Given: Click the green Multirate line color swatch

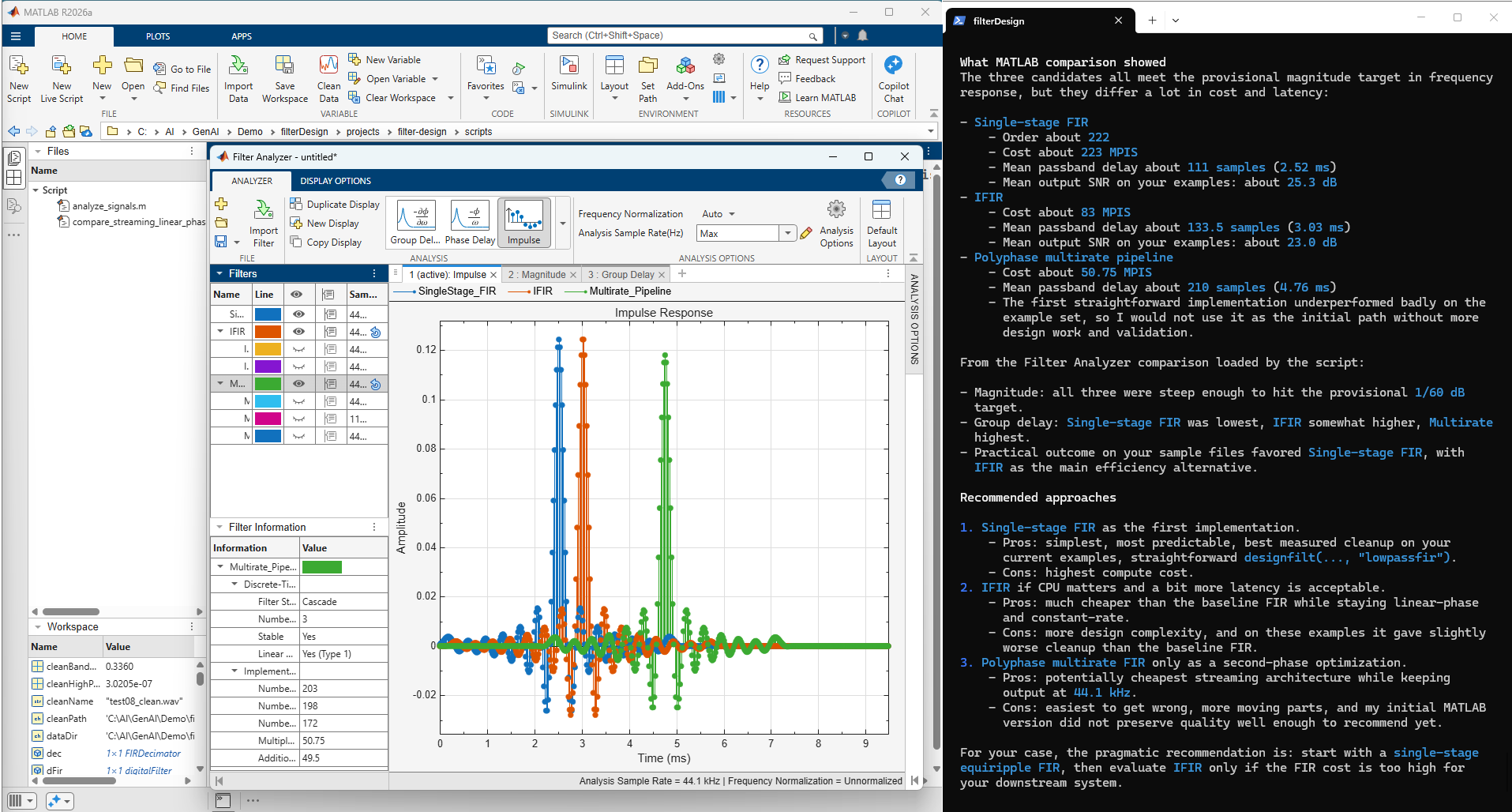Looking at the screenshot, I should coord(268,384).
